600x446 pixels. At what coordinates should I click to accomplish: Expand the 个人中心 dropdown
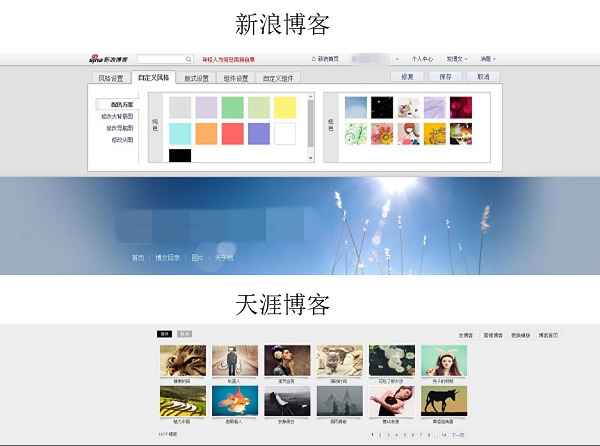pyautogui.click(x=424, y=60)
